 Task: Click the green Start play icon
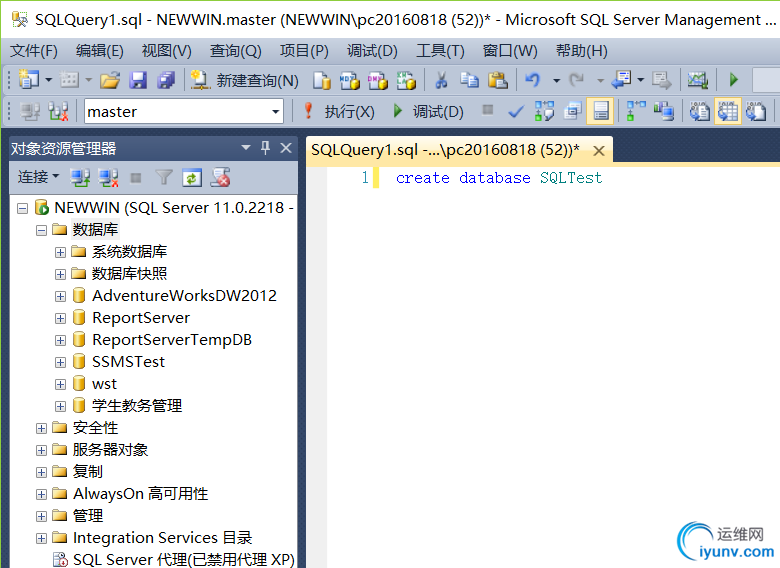[x=733, y=80]
